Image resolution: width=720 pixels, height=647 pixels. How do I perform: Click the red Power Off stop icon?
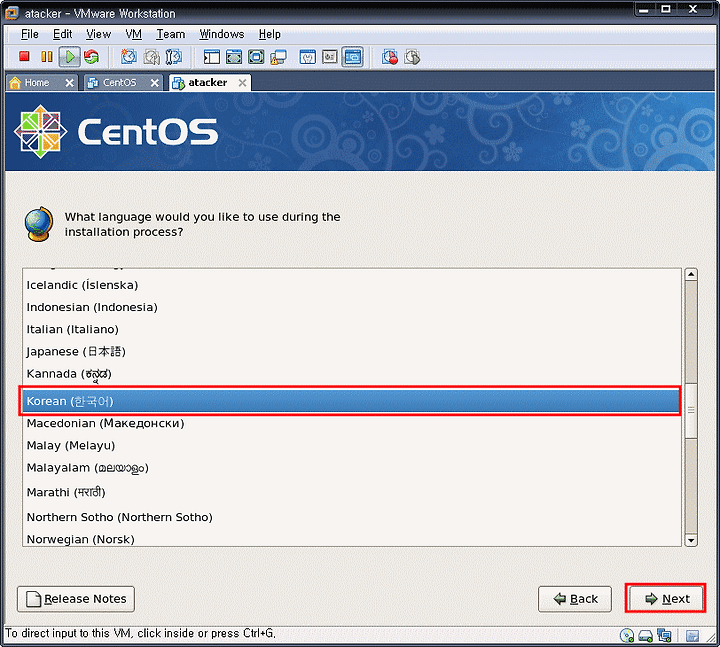tap(24, 56)
